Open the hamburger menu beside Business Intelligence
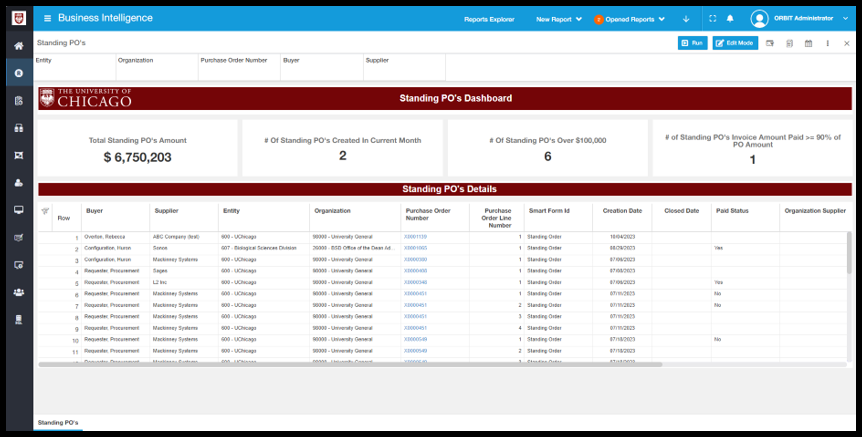The width and height of the screenshot is (862, 437). click(47, 19)
